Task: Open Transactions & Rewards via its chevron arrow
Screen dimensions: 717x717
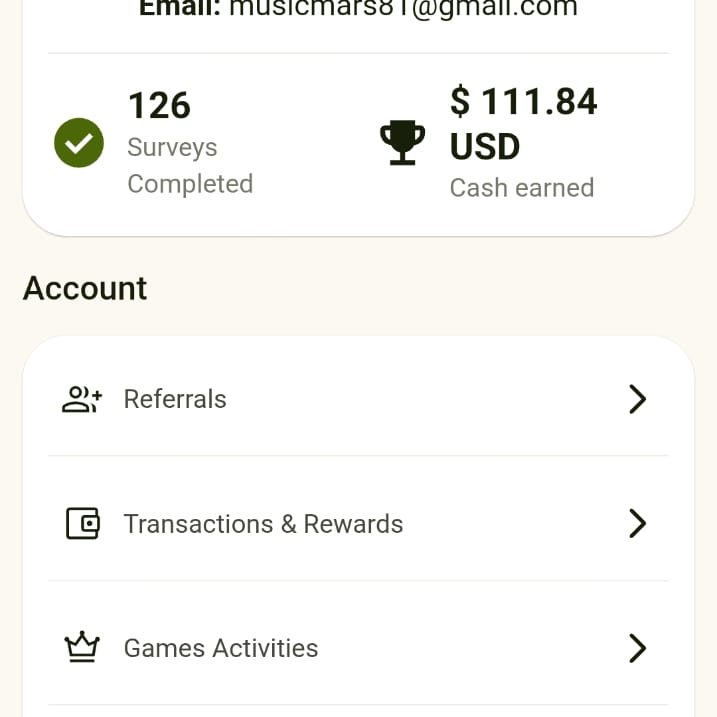Action: [637, 524]
